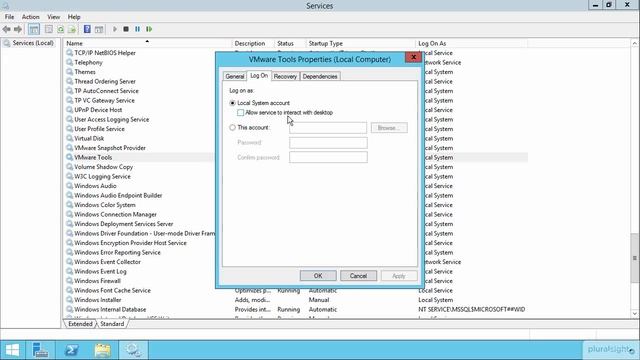Click the Back arrow toolbar icon
This screenshot has width=640, height=360.
pyautogui.click(x=7, y=29)
